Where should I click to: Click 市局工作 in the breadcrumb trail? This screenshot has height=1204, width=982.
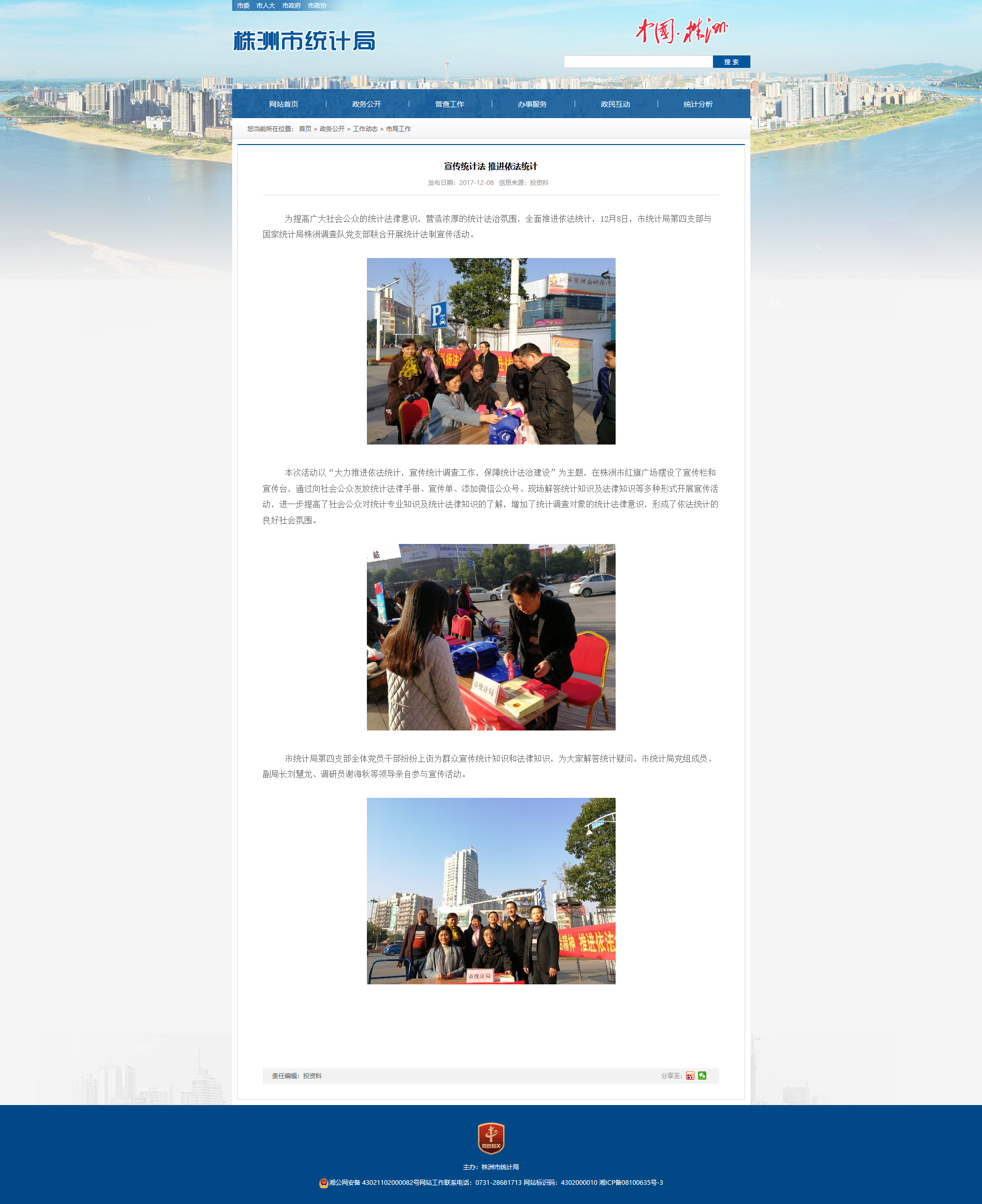[x=398, y=129]
